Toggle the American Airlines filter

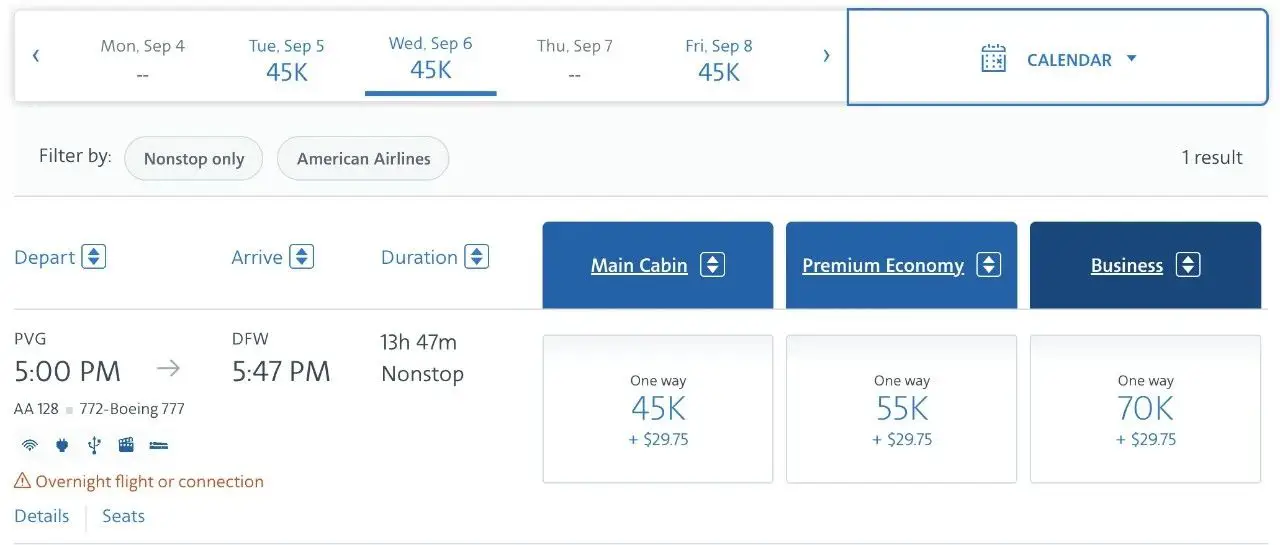tap(363, 158)
